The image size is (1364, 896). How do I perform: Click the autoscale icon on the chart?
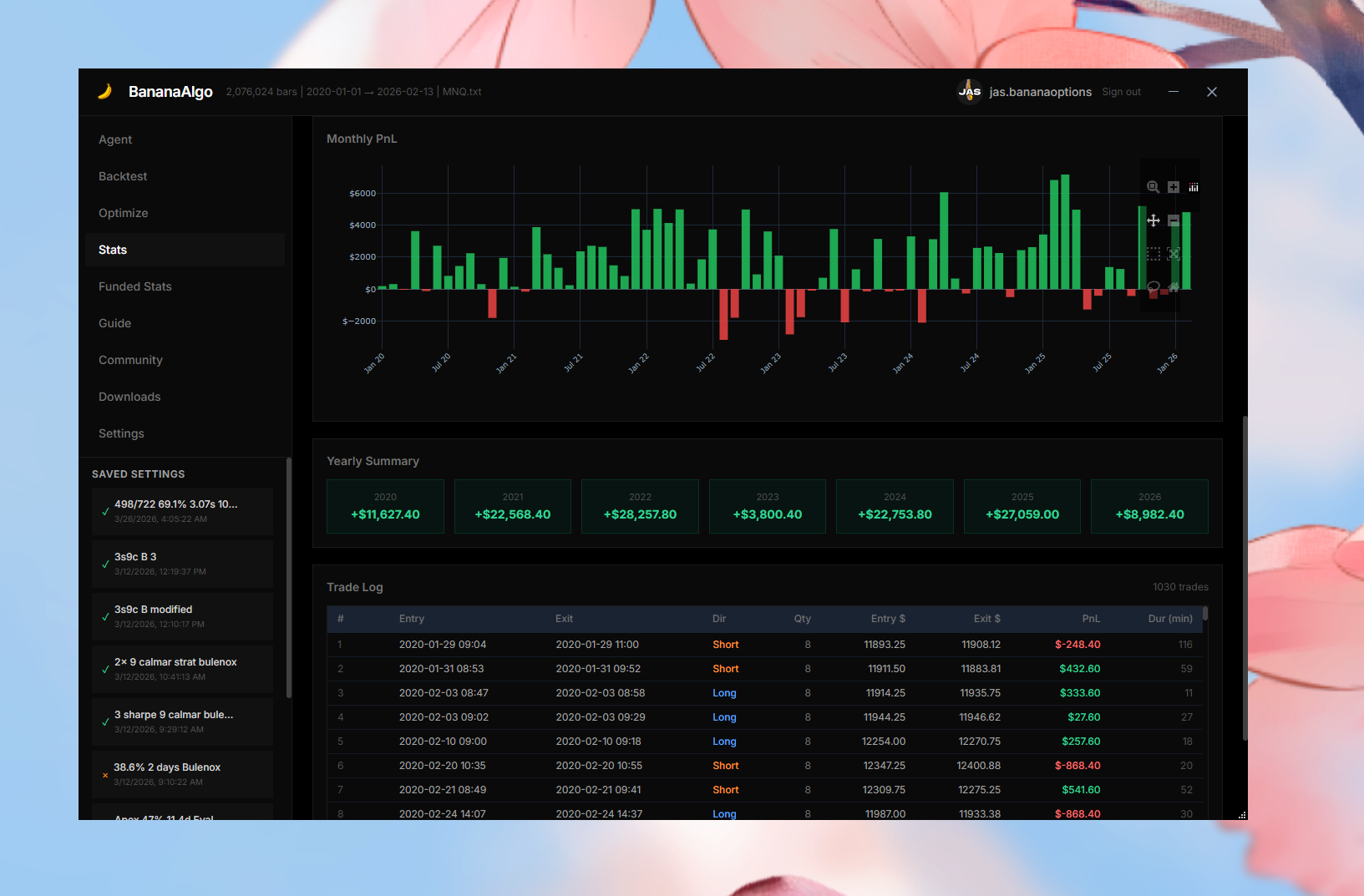1174,253
